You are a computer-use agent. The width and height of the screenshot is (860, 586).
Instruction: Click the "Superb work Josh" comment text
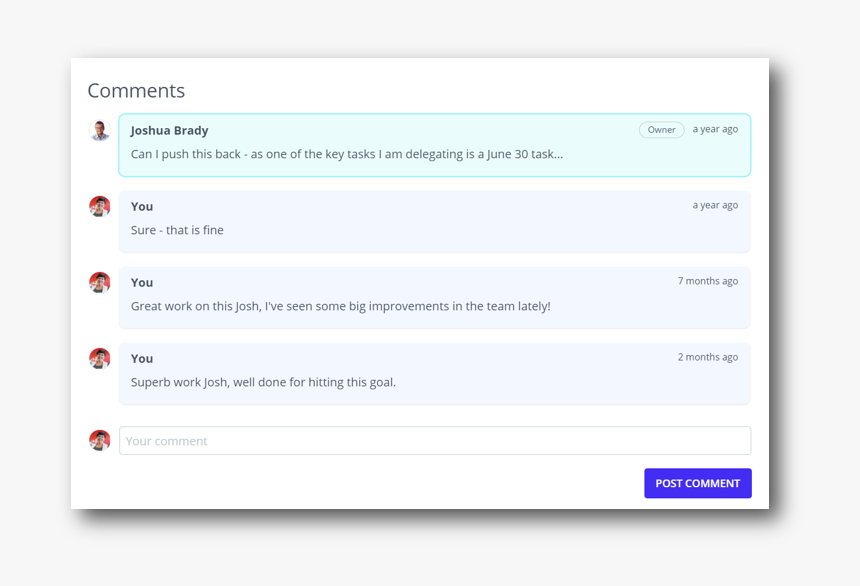coord(263,382)
